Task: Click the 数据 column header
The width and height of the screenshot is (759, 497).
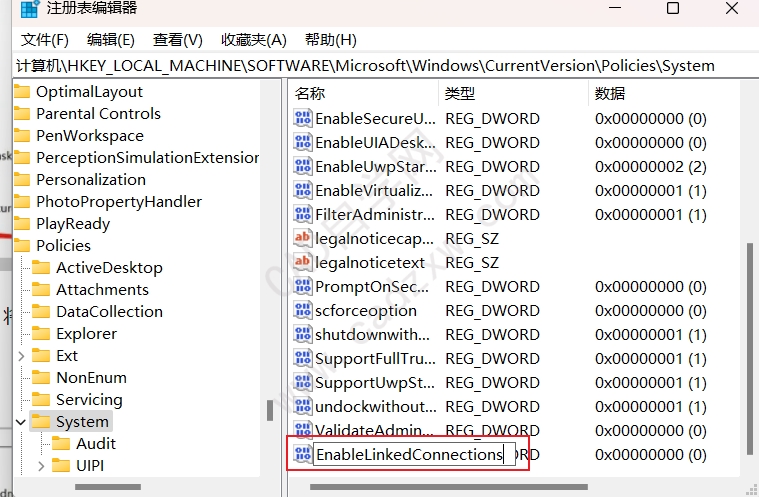Action: click(x=610, y=93)
